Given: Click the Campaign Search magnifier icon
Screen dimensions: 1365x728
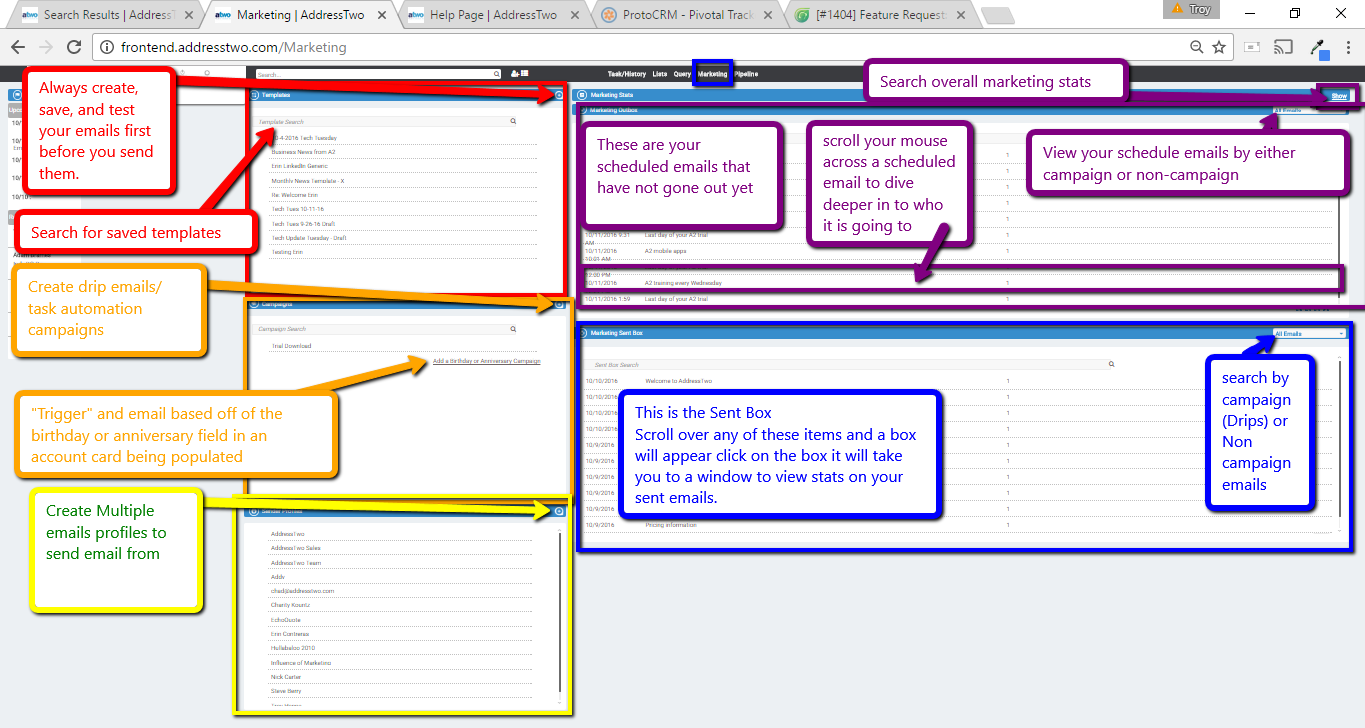Looking at the screenshot, I should point(513,329).
